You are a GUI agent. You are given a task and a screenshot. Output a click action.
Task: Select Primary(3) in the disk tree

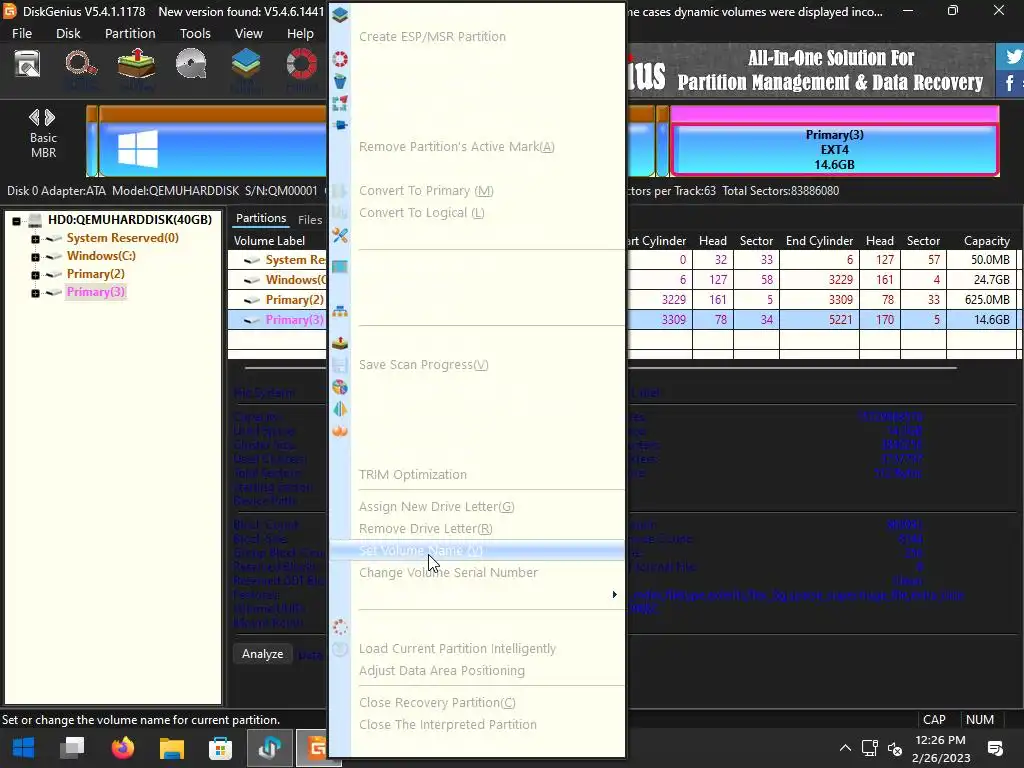(95, 292)
